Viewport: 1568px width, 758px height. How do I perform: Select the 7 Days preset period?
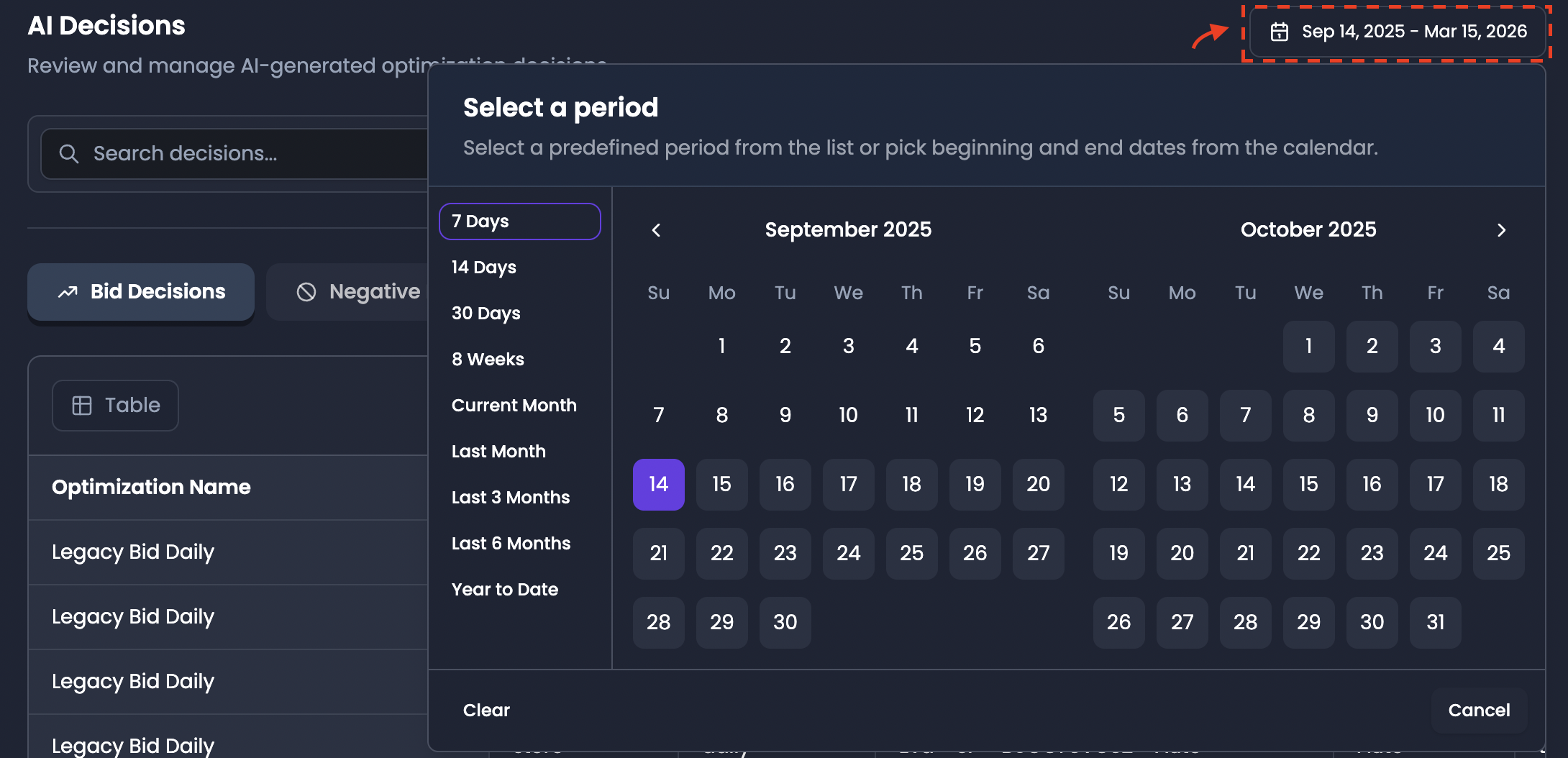(x=520, y=222)
